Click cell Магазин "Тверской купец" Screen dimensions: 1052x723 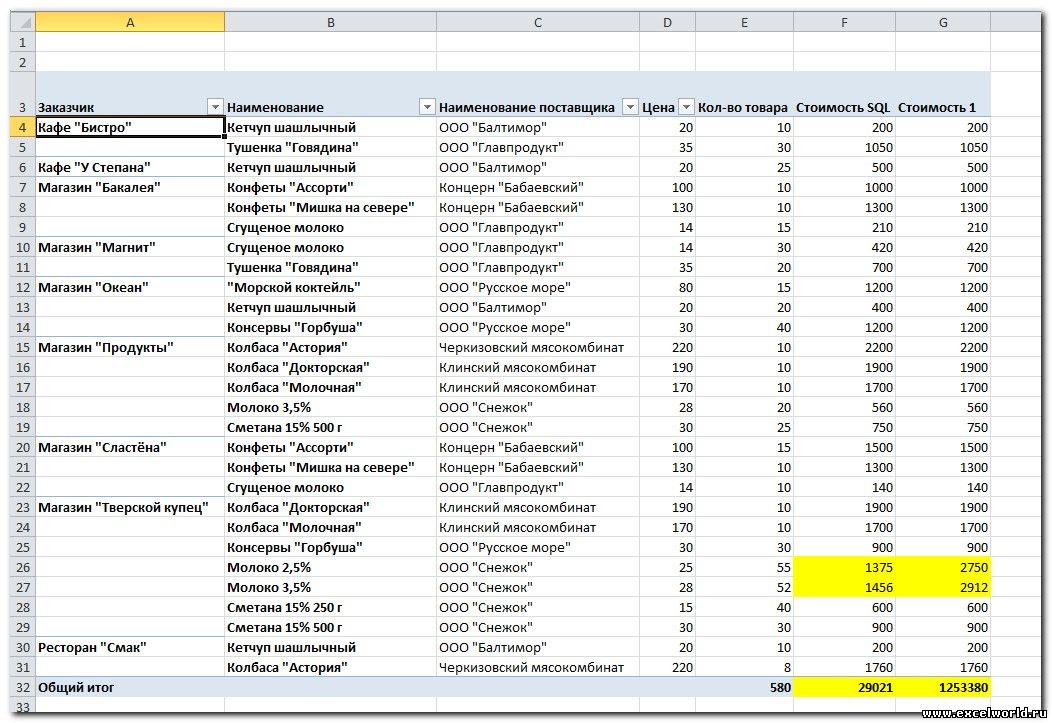pyautogui.click(x=129, y=507)
